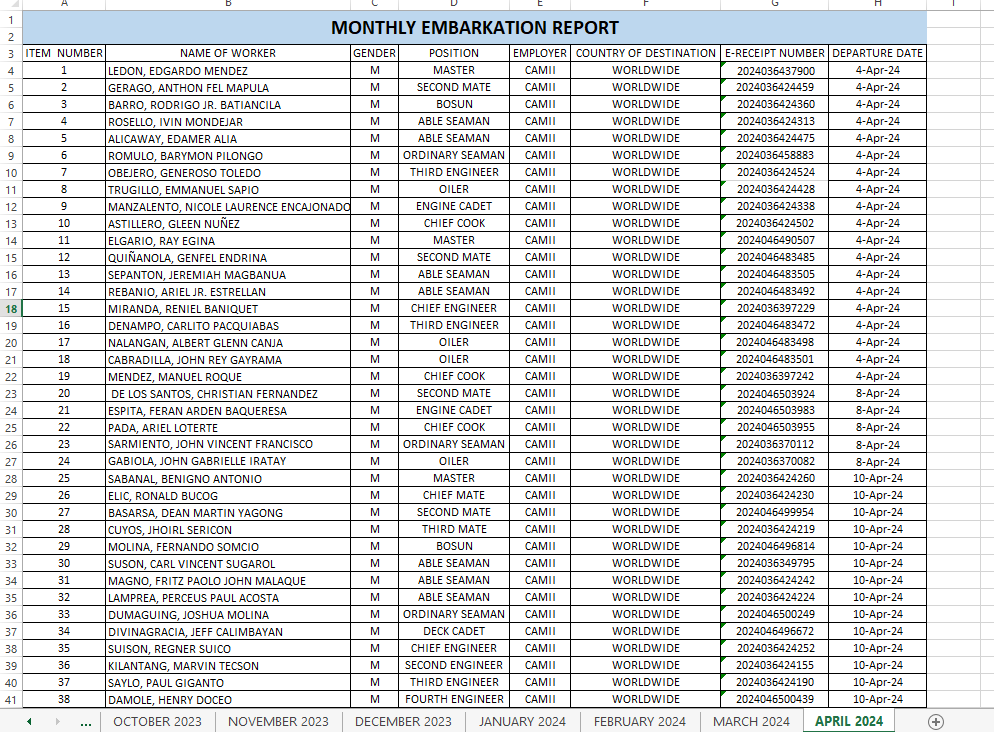
Task: Click cell GERAGO, ANTHON FEL MAPULA
Action: [228, 87]
